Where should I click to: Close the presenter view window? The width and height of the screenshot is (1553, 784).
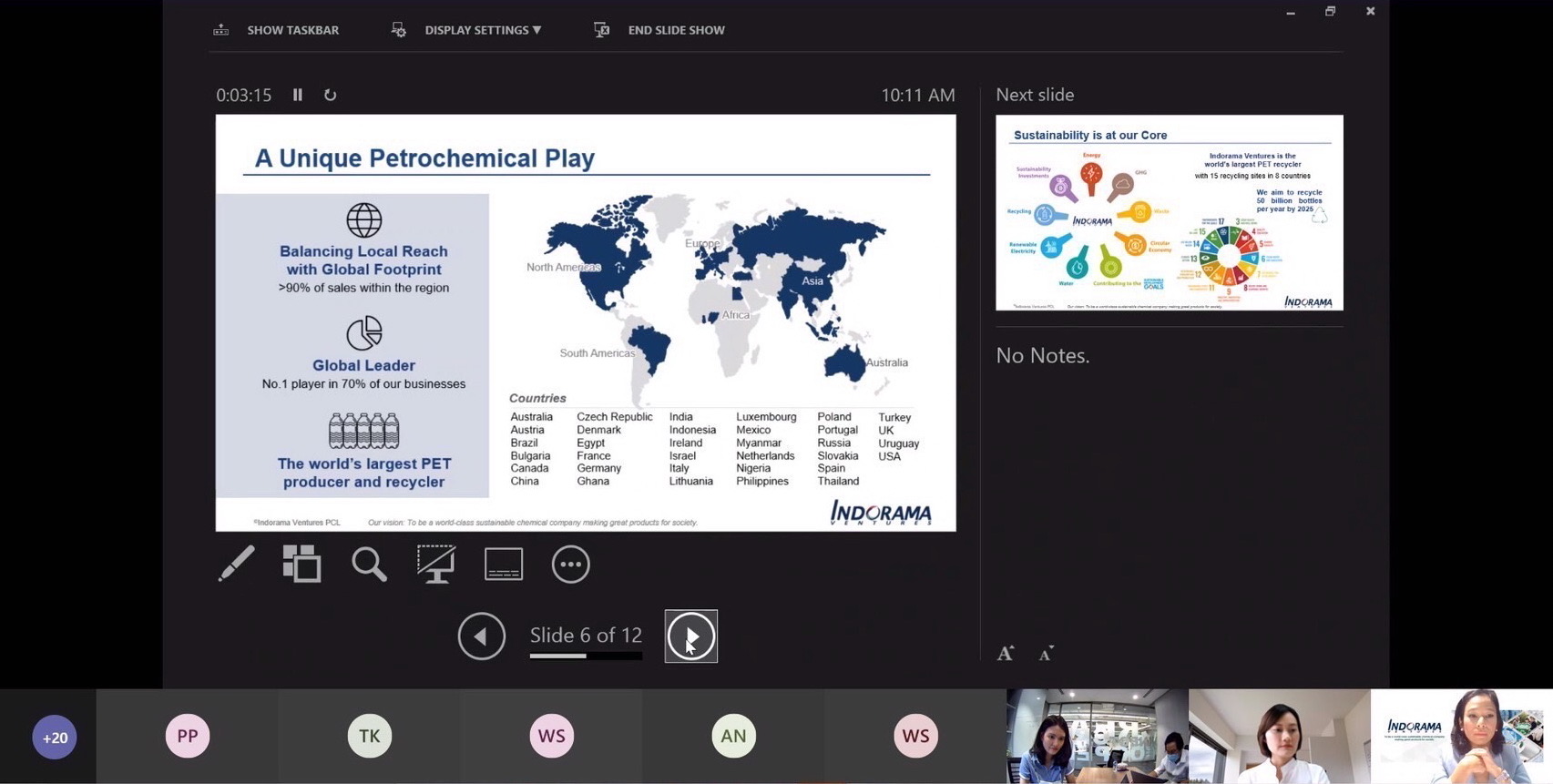1370,12
